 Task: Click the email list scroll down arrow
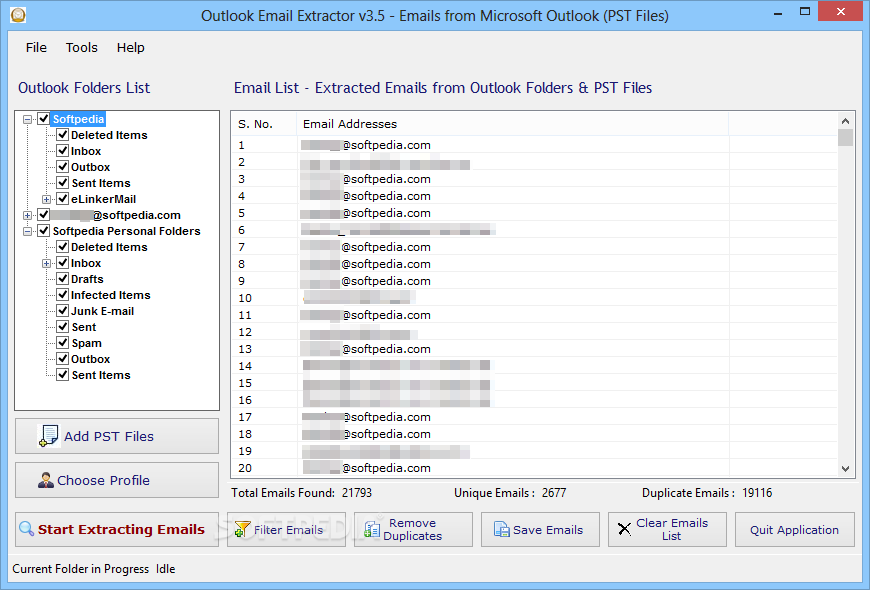845,468
